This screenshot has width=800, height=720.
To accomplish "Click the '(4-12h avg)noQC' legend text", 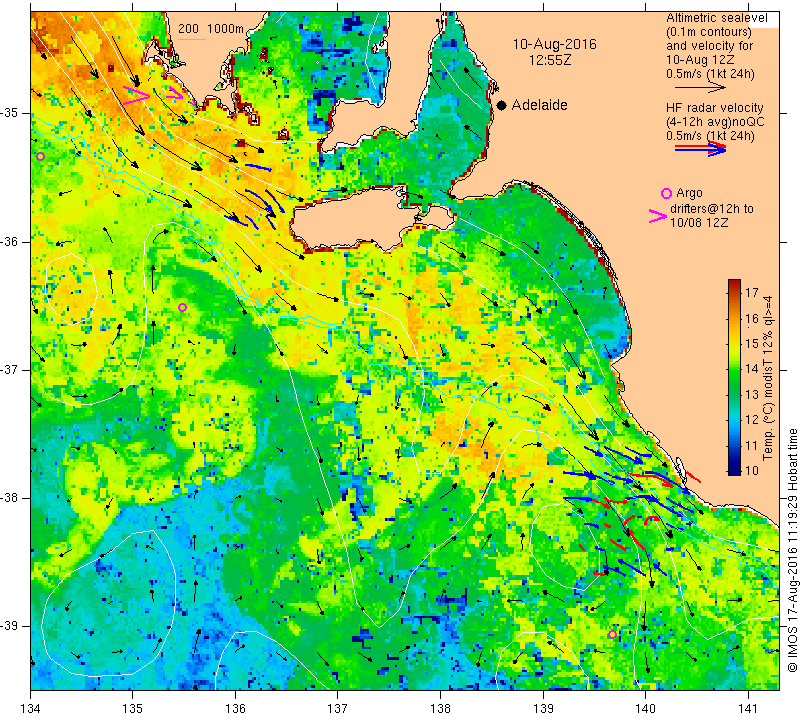I will 715,122.
